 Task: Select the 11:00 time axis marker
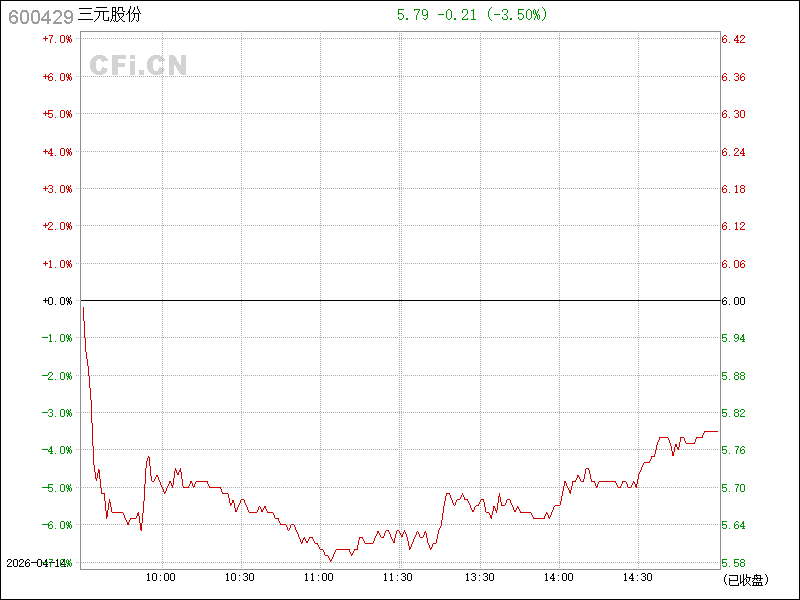319,577
